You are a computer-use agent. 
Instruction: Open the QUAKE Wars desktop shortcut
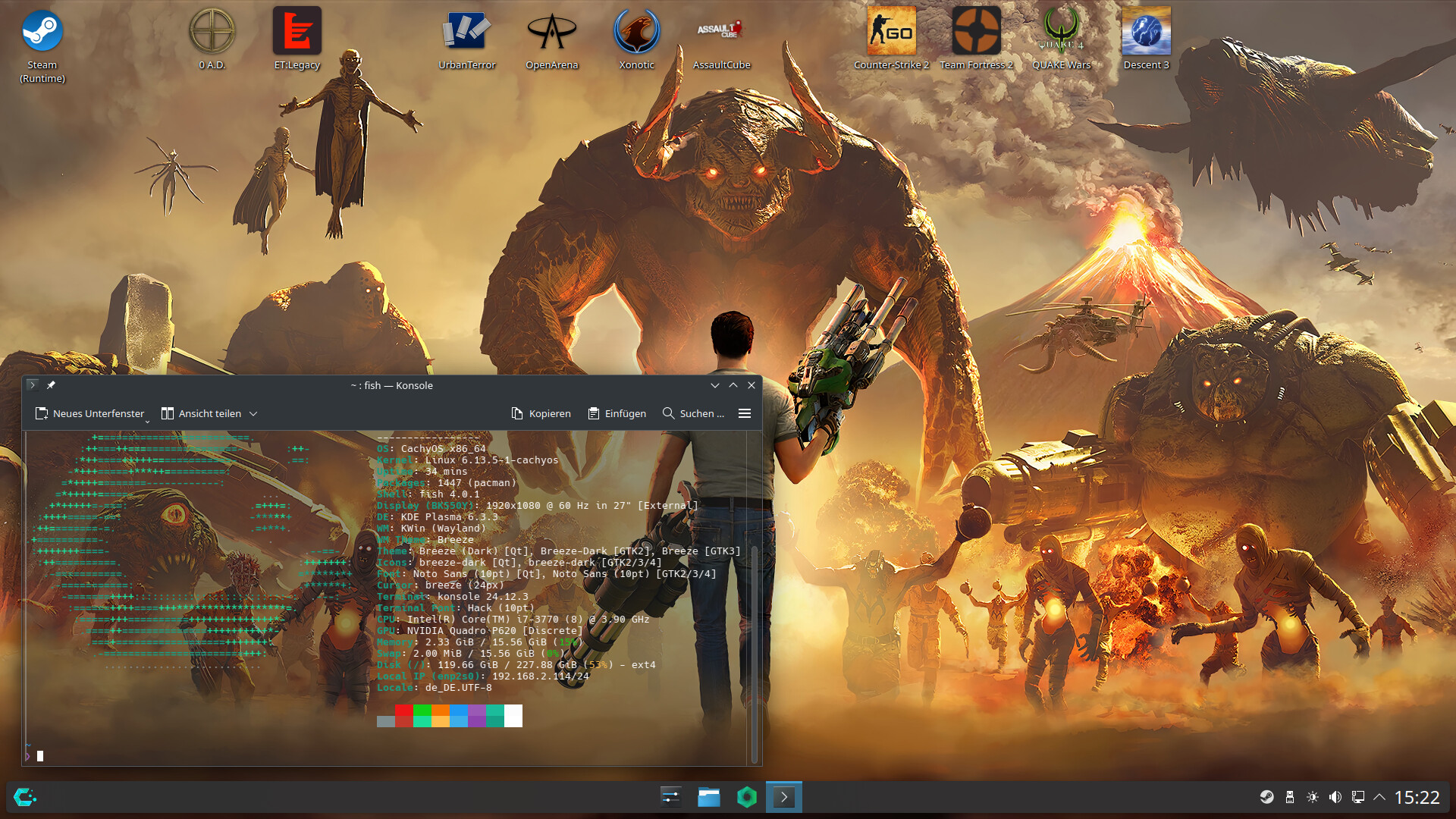pyautogui.click(x=1061, y=32)
